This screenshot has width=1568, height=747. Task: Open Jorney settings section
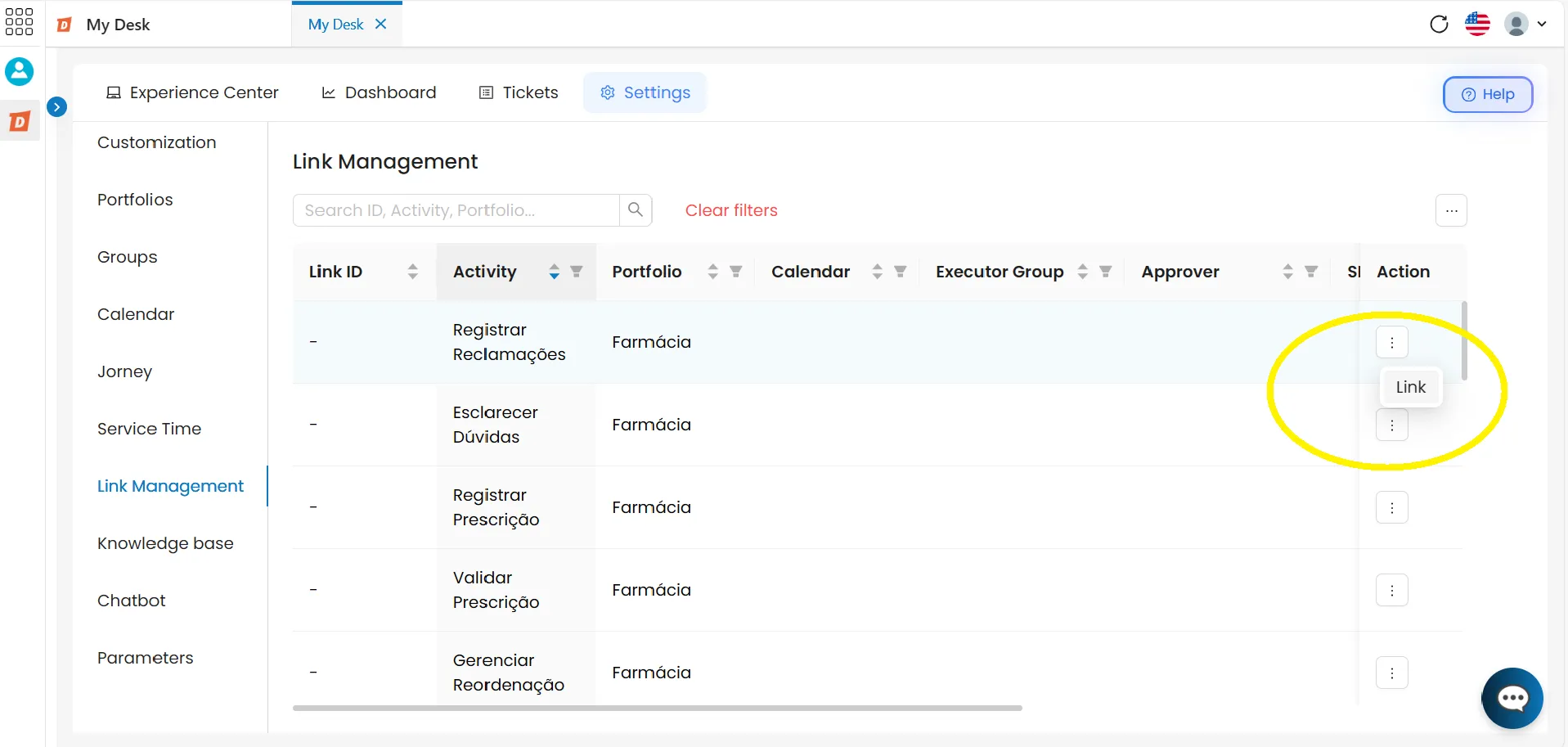point(124,371)
